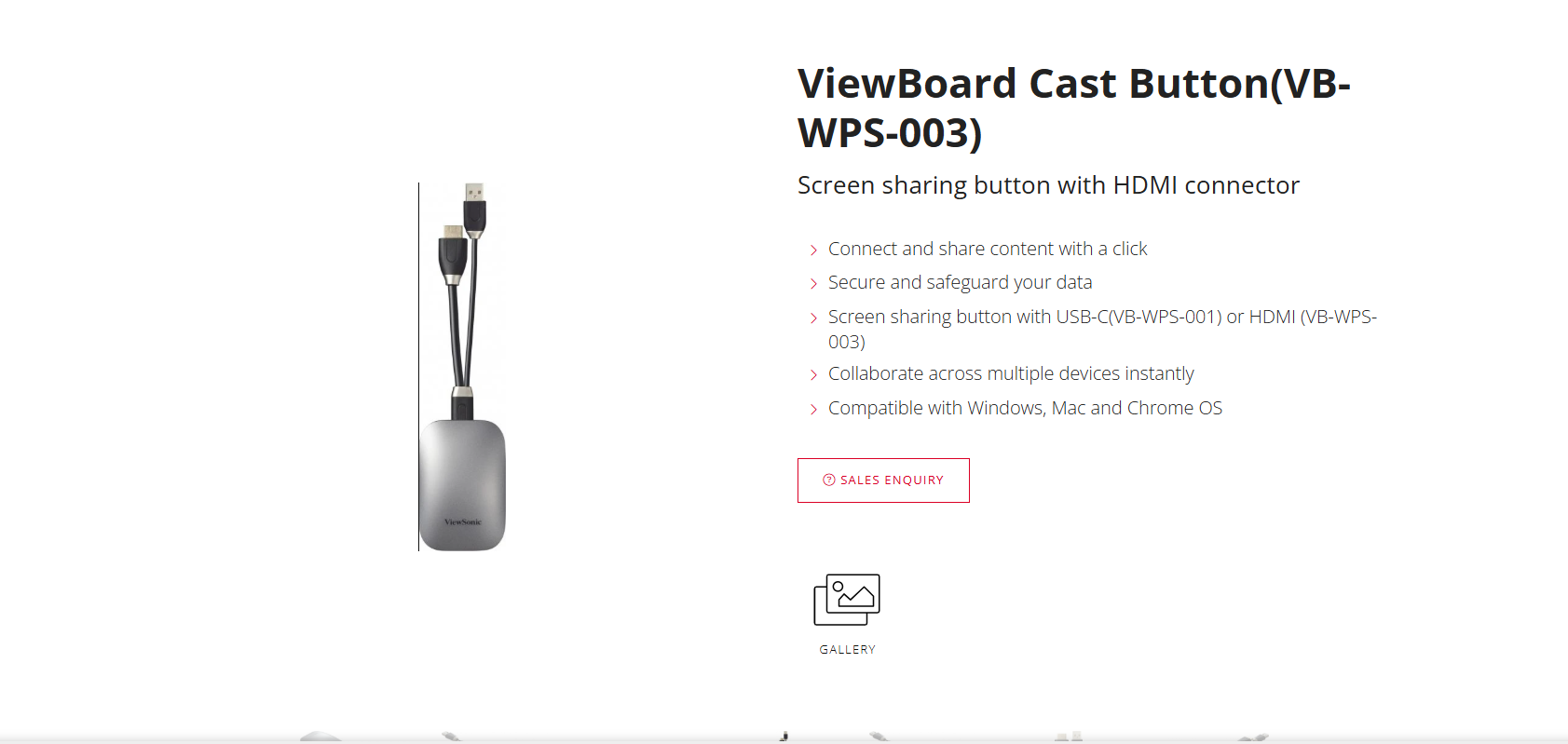Click the chevron beside "Connect and share content"
Screen dimensions: 1568x744
point(813,250)
